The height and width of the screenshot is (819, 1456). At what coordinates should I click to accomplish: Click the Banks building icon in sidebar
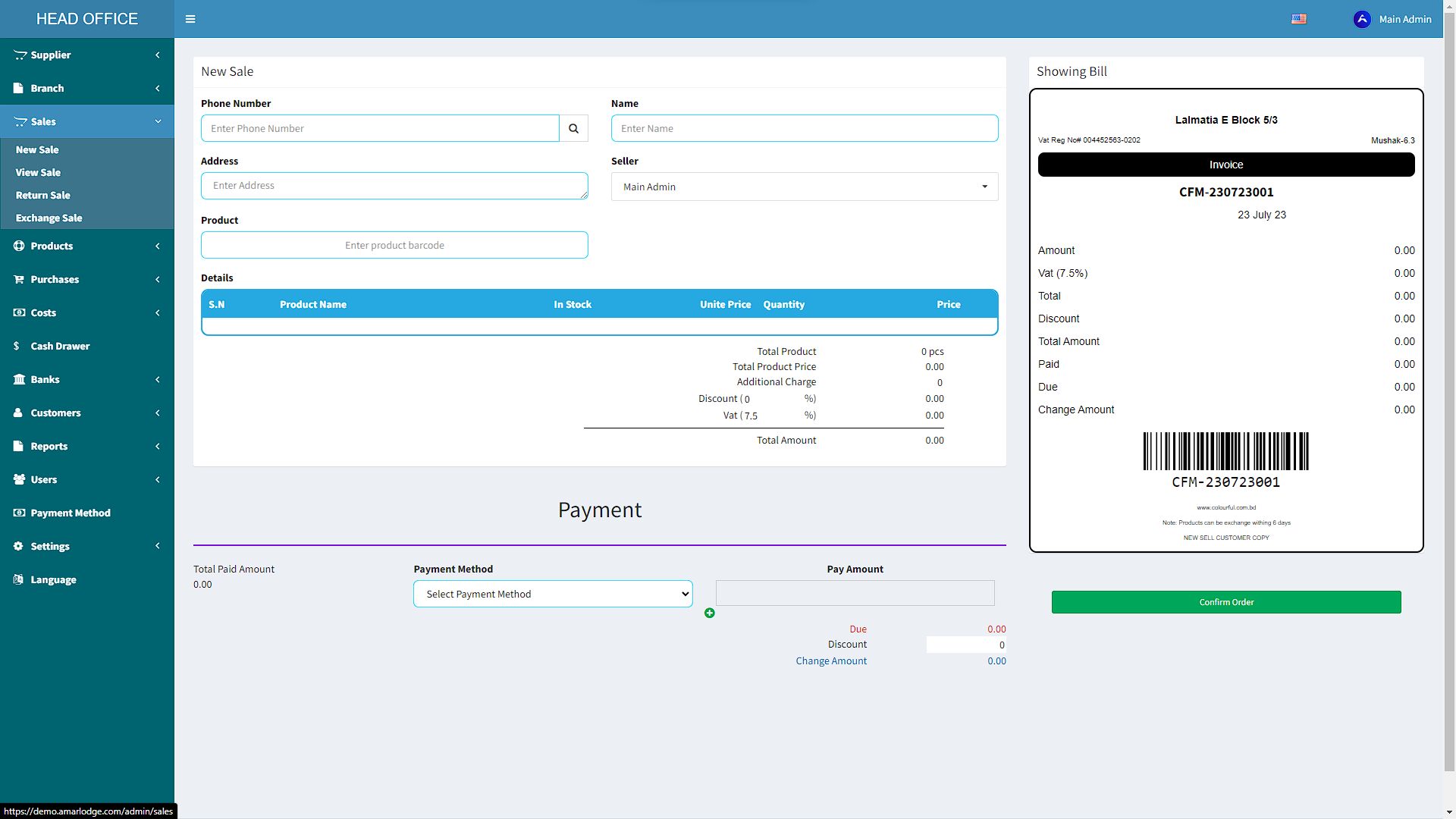[19, 379]
